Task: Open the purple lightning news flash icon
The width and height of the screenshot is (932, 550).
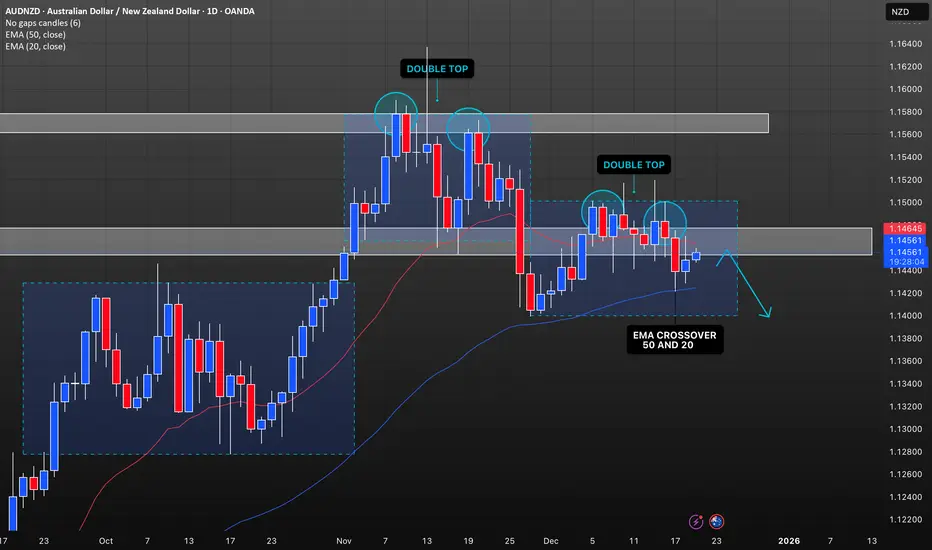Action: click(x=696, y=522)
